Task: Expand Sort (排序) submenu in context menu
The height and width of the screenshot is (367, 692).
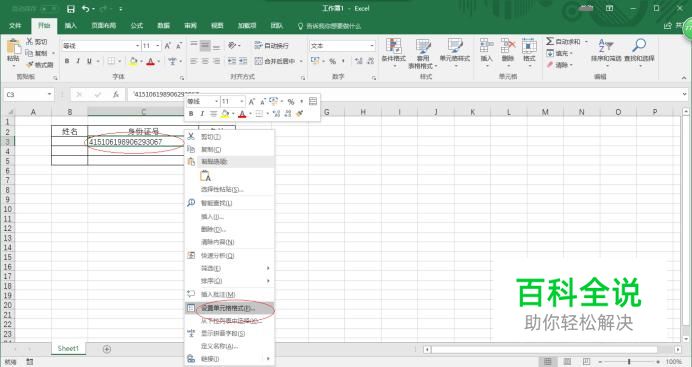Action: point(230,281)
